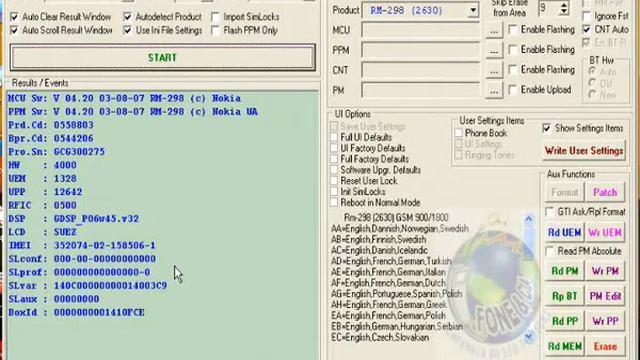The width and height of the screenshot is (640, 360).
Task: Click Rd PP button
Action: pos(564,321)
